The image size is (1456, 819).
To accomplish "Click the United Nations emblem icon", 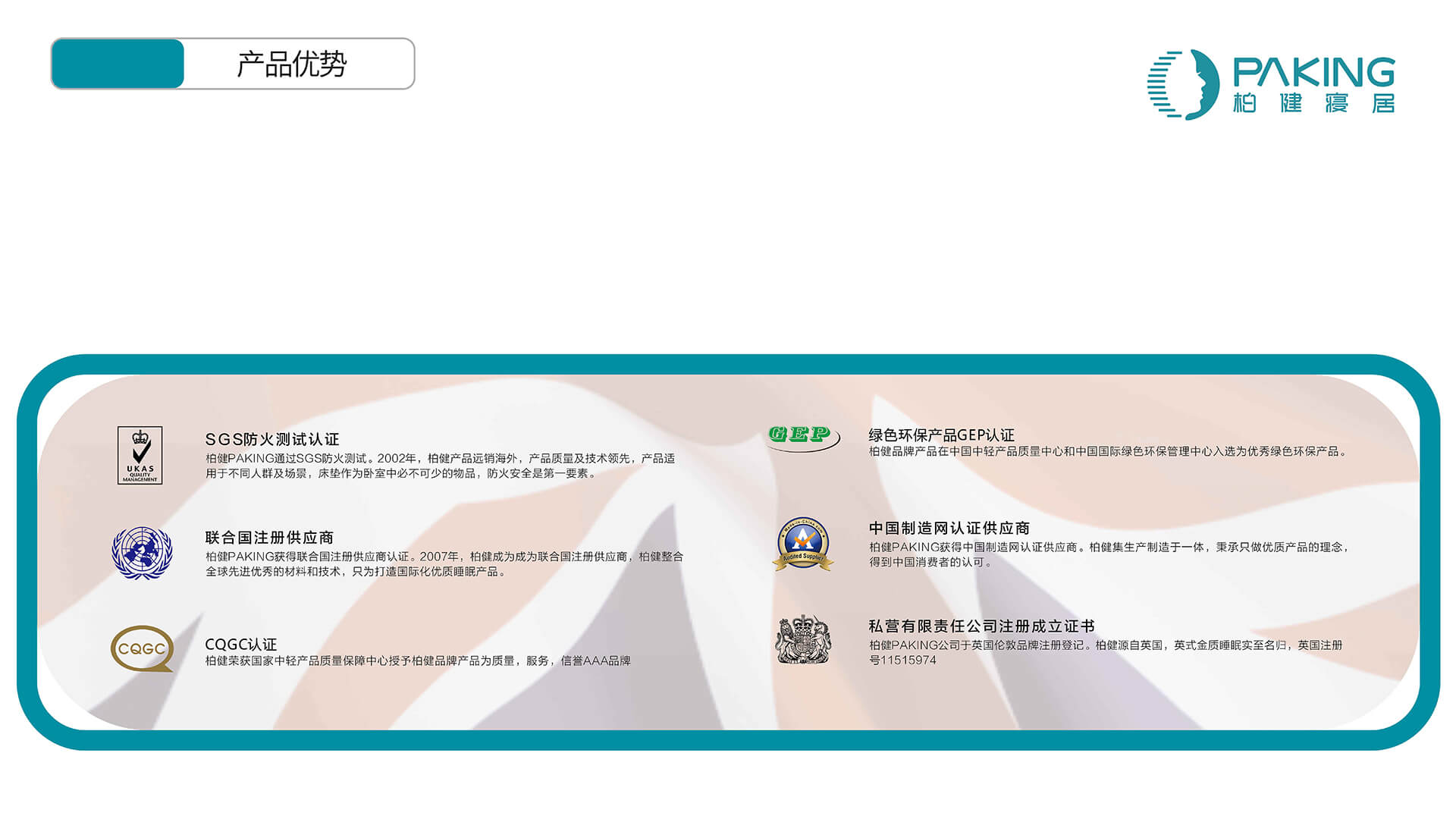I will (x=142, y=553).
